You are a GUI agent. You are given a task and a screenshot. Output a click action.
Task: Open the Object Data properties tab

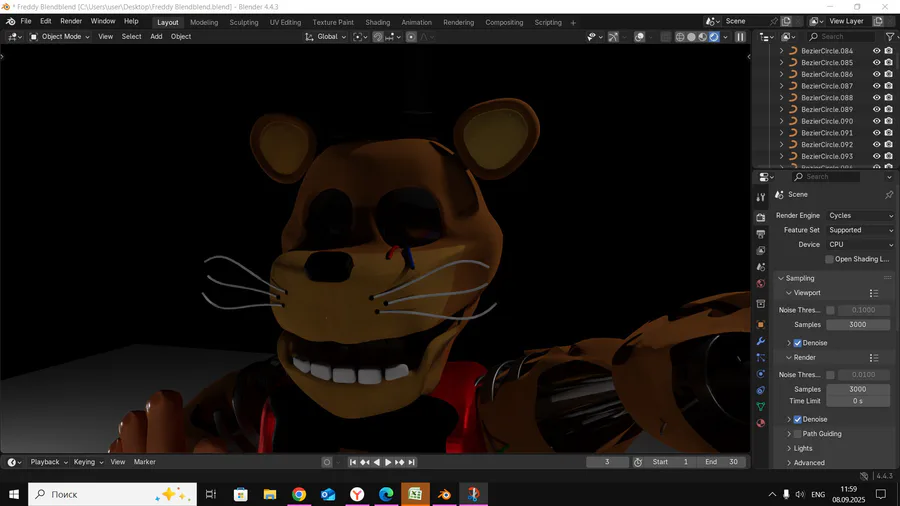tap(761, 406)
